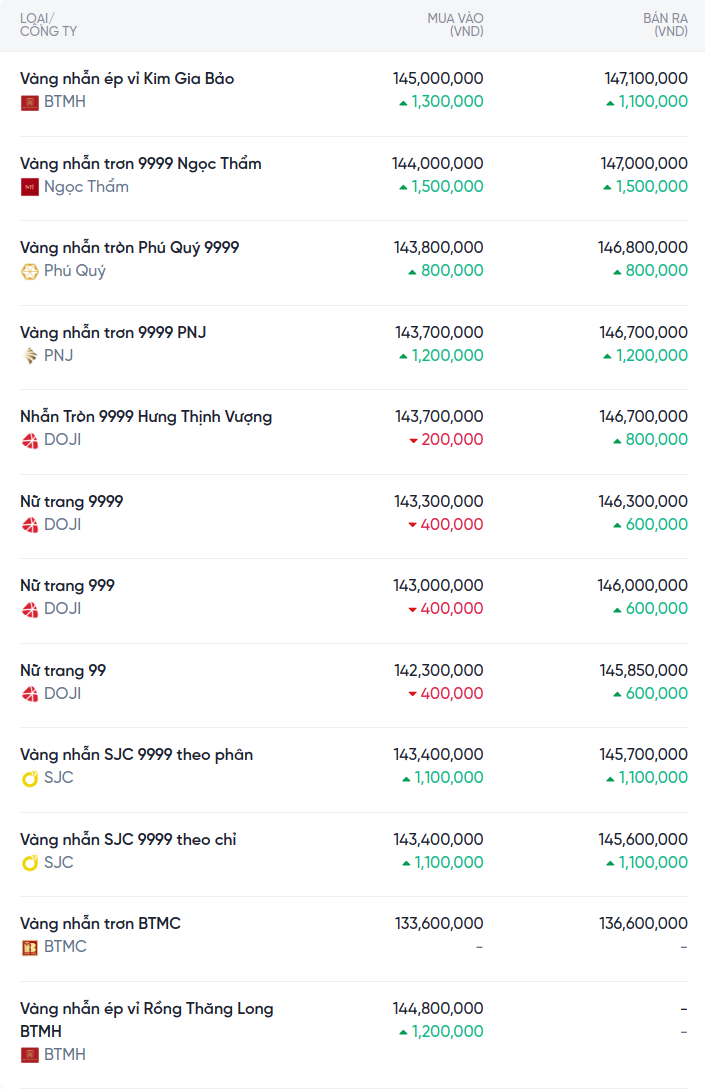Open Vàng nhẫn tròn Phú Quý 9999
Viewport: 705px width, 1089px height.
point(130,248)
